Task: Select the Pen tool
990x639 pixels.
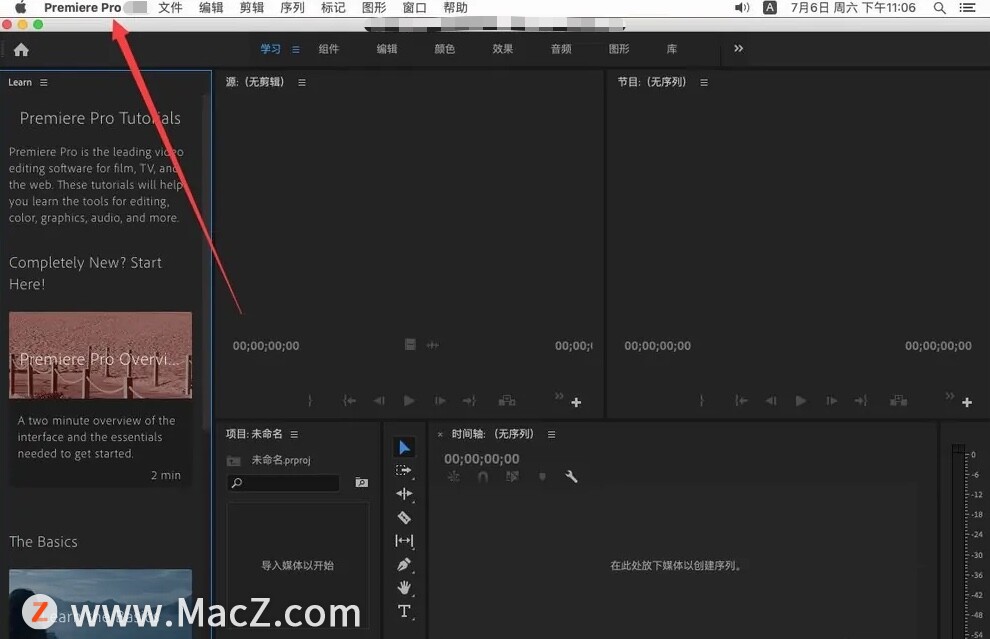Action: (x=404, y=564)
